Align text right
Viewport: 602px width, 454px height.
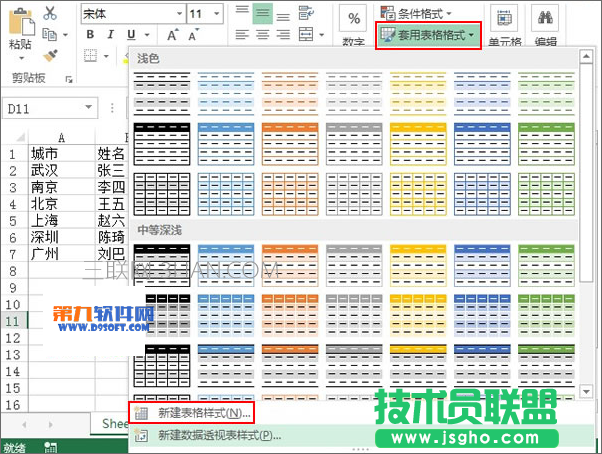coord(283,35)
